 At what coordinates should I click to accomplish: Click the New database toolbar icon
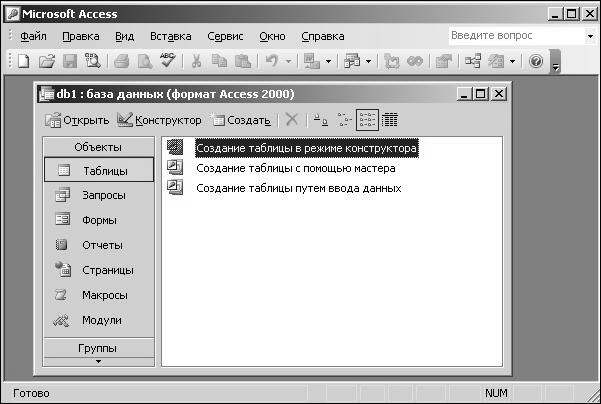pos(24,61)
